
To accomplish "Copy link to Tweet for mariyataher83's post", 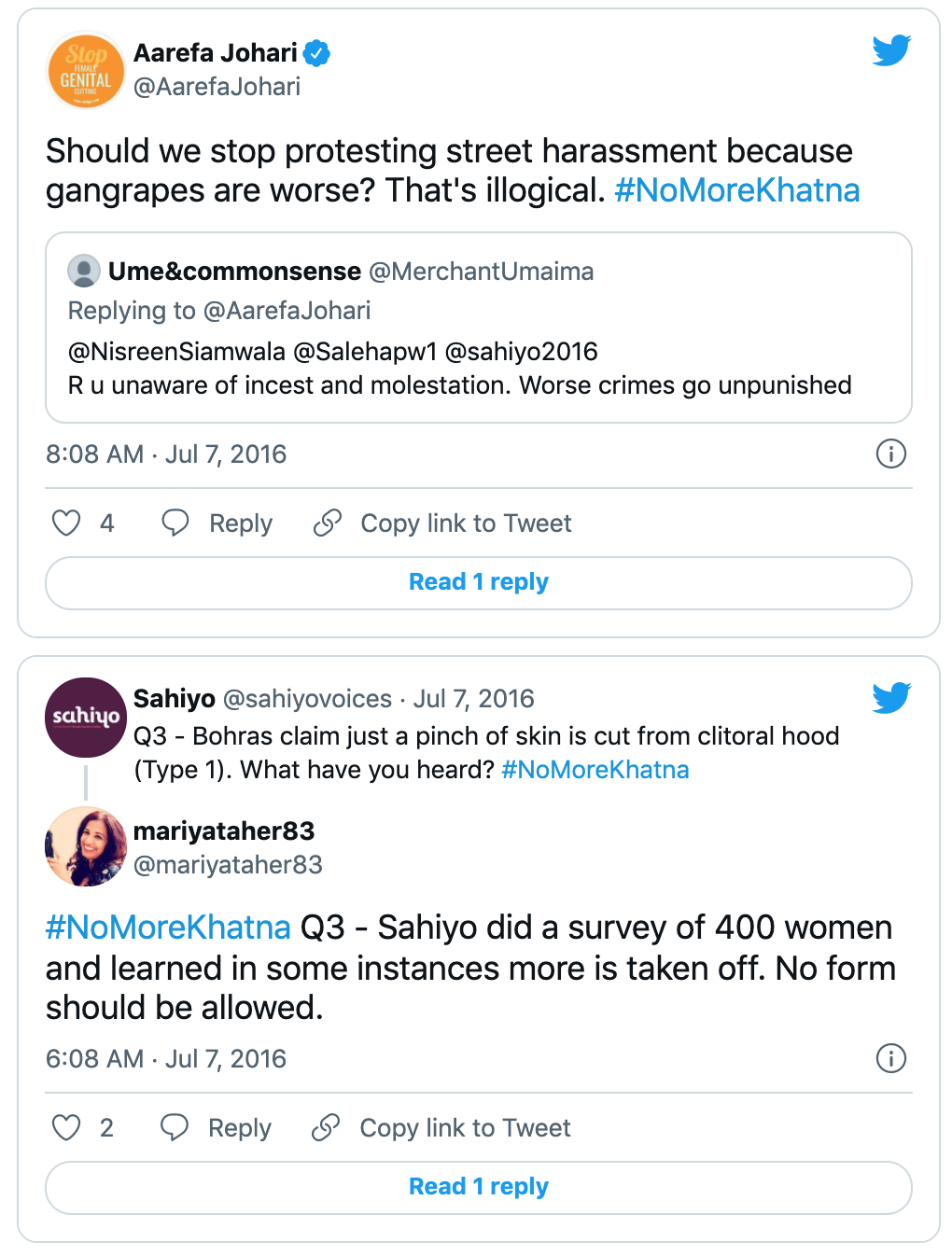I will [441, 1127].
